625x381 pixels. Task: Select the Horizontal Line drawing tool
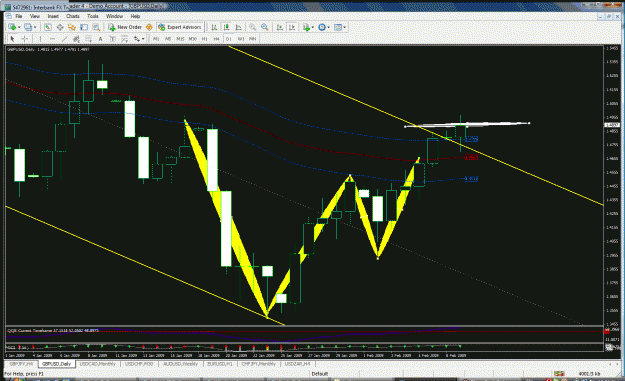[x=52, y=39]
